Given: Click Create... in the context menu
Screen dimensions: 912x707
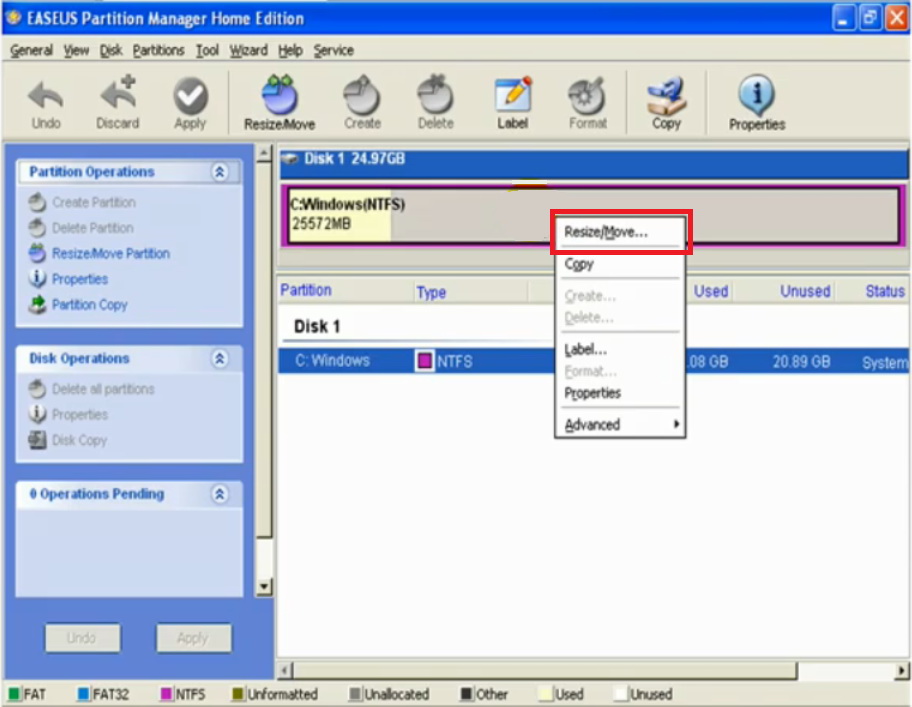Looking at the screenshot, I should pyautogui.click(x=620, y=296).
